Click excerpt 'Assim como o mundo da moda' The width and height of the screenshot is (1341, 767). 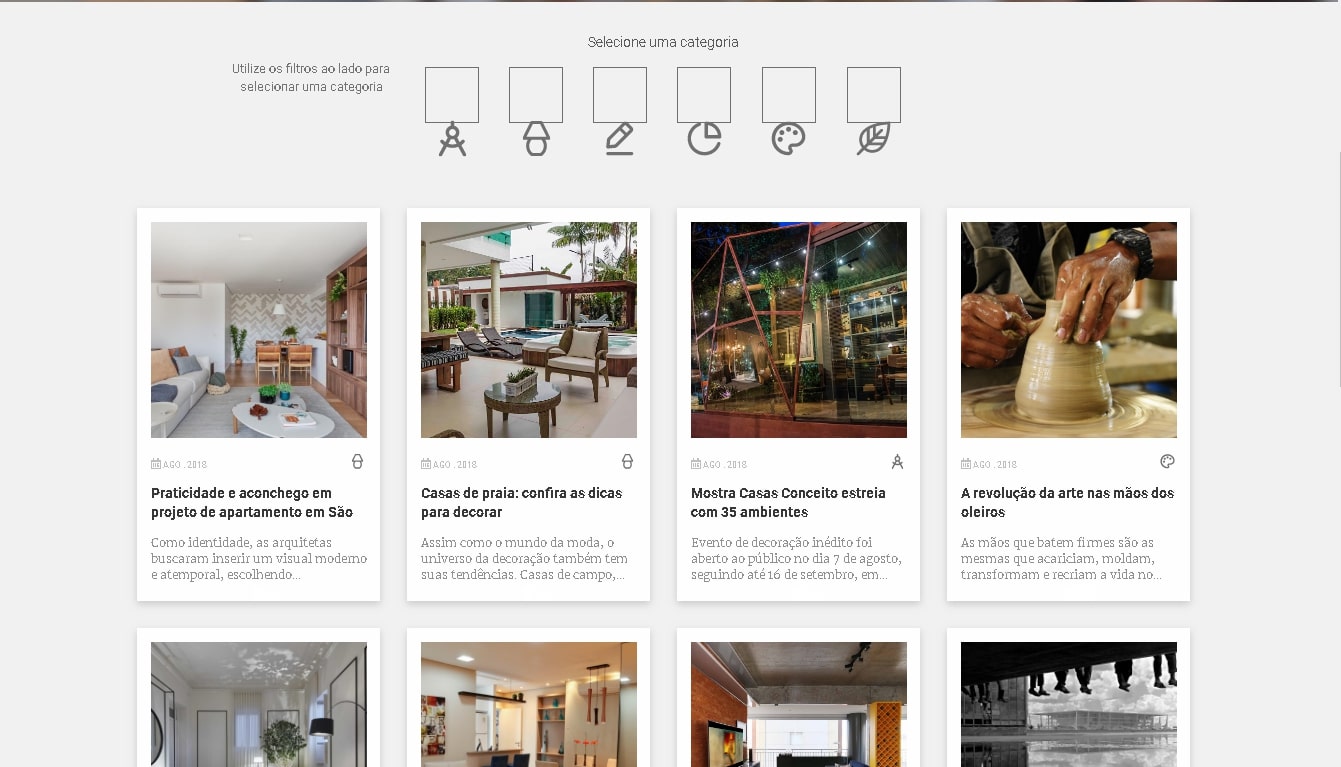point(524,559)
